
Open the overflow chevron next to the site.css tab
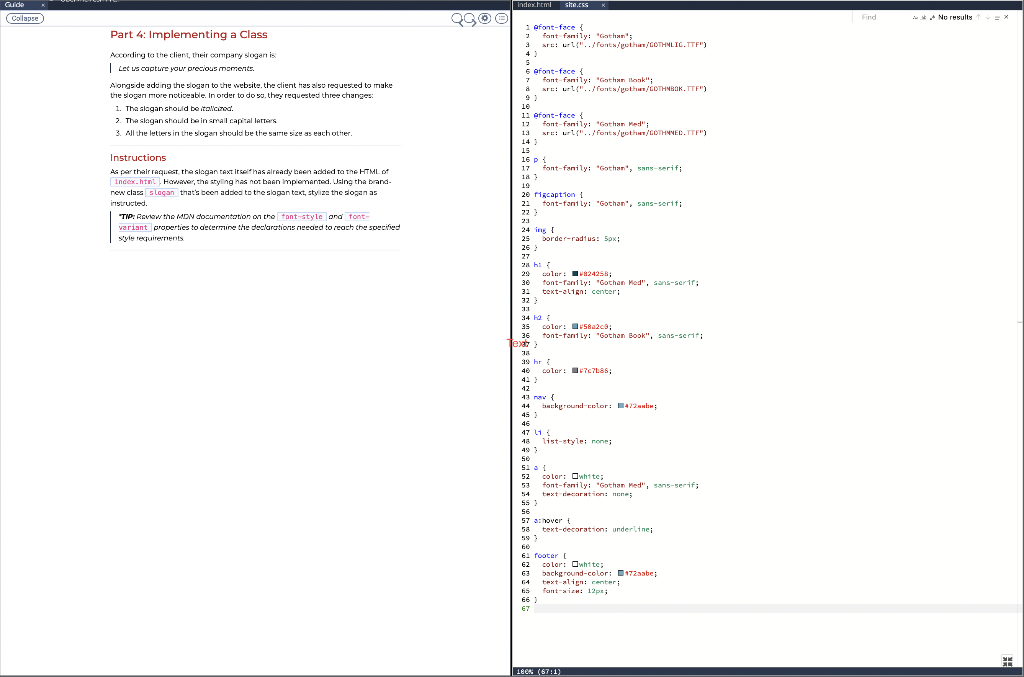[x=603, y=5]
